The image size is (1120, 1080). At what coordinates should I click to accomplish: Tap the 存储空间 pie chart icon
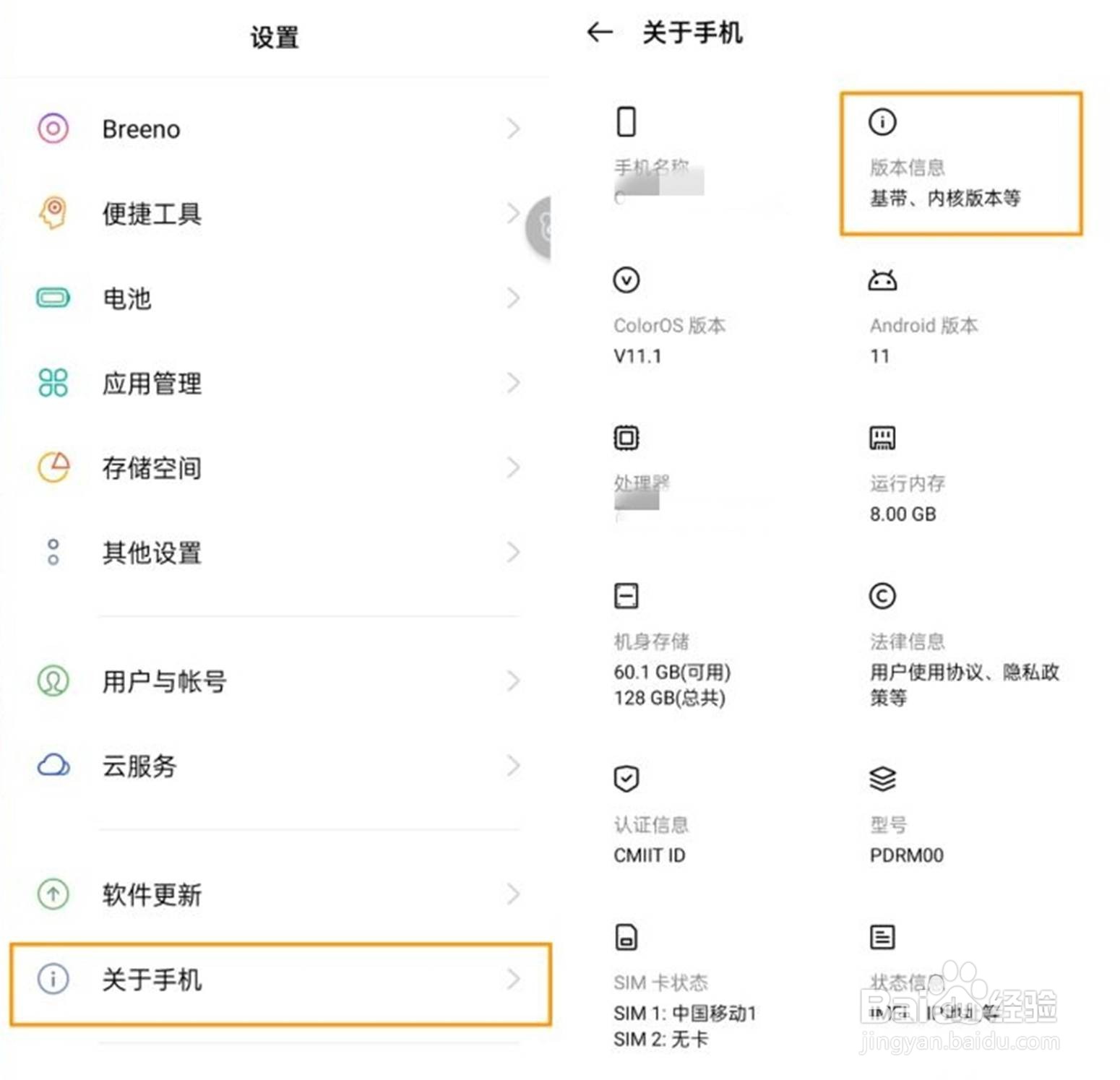(53, 467)
